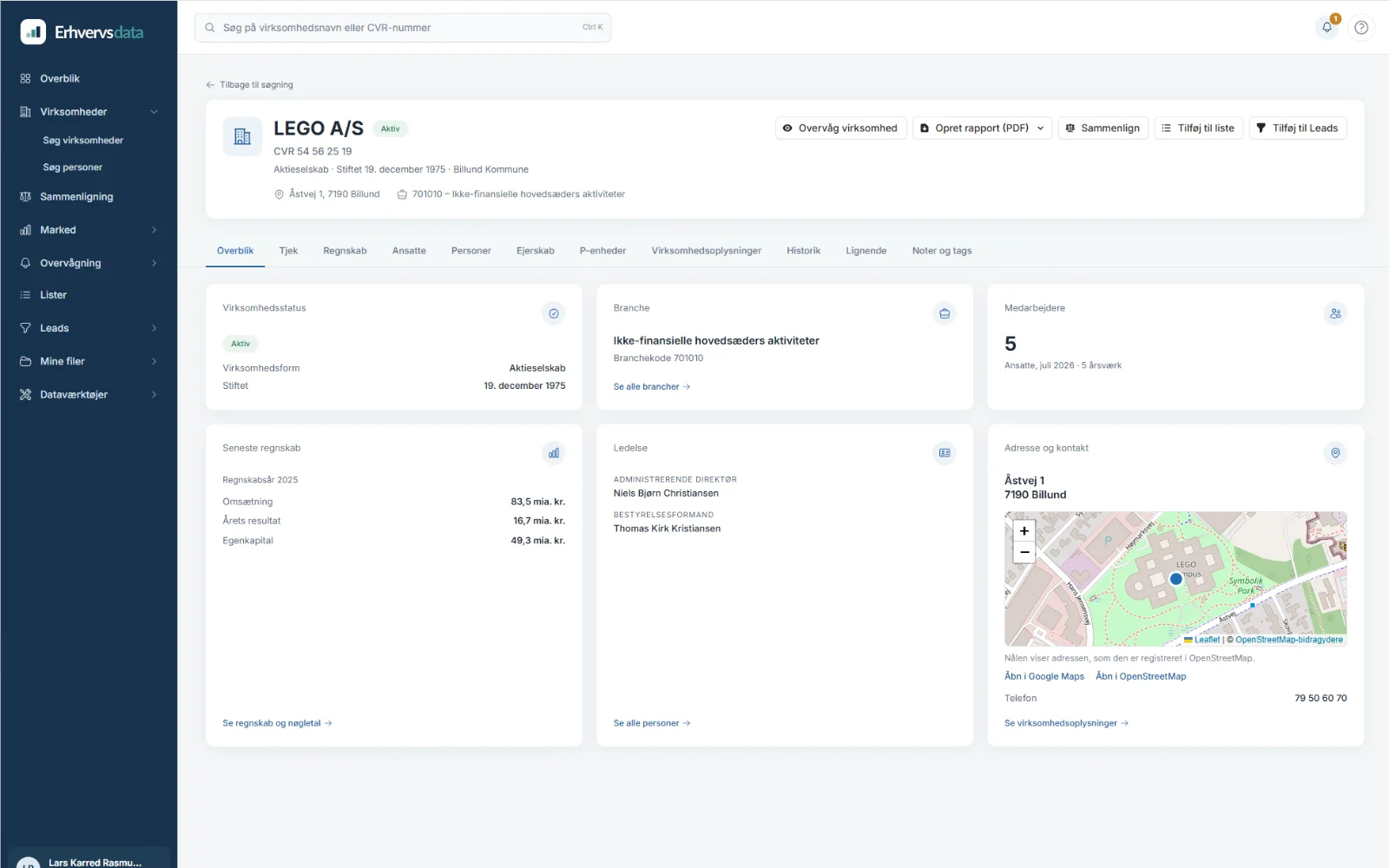Click the Erhvervsdata logo icon
Viewport: 1389px width, 868px height.
(x=33, y=32)
